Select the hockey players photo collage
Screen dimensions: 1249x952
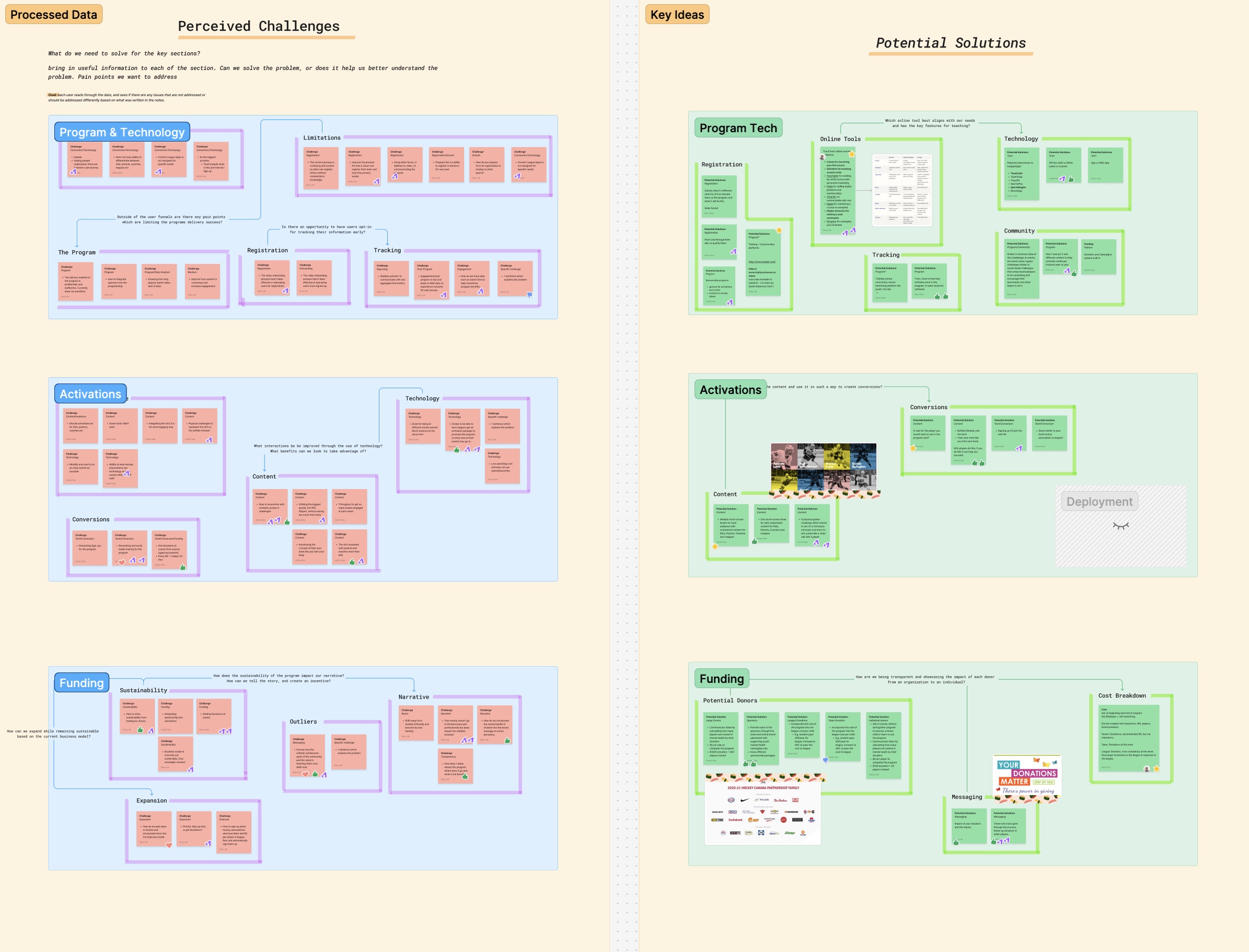(824, 468)
